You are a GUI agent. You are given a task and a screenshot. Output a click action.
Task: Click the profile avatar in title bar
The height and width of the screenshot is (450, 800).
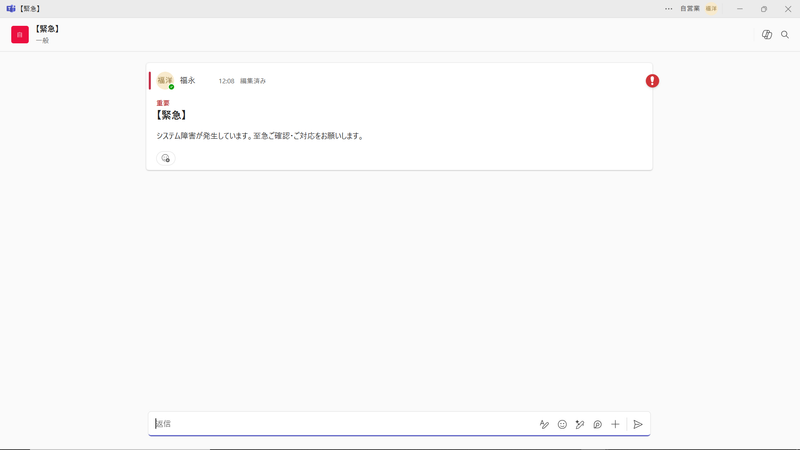point(711,9)
